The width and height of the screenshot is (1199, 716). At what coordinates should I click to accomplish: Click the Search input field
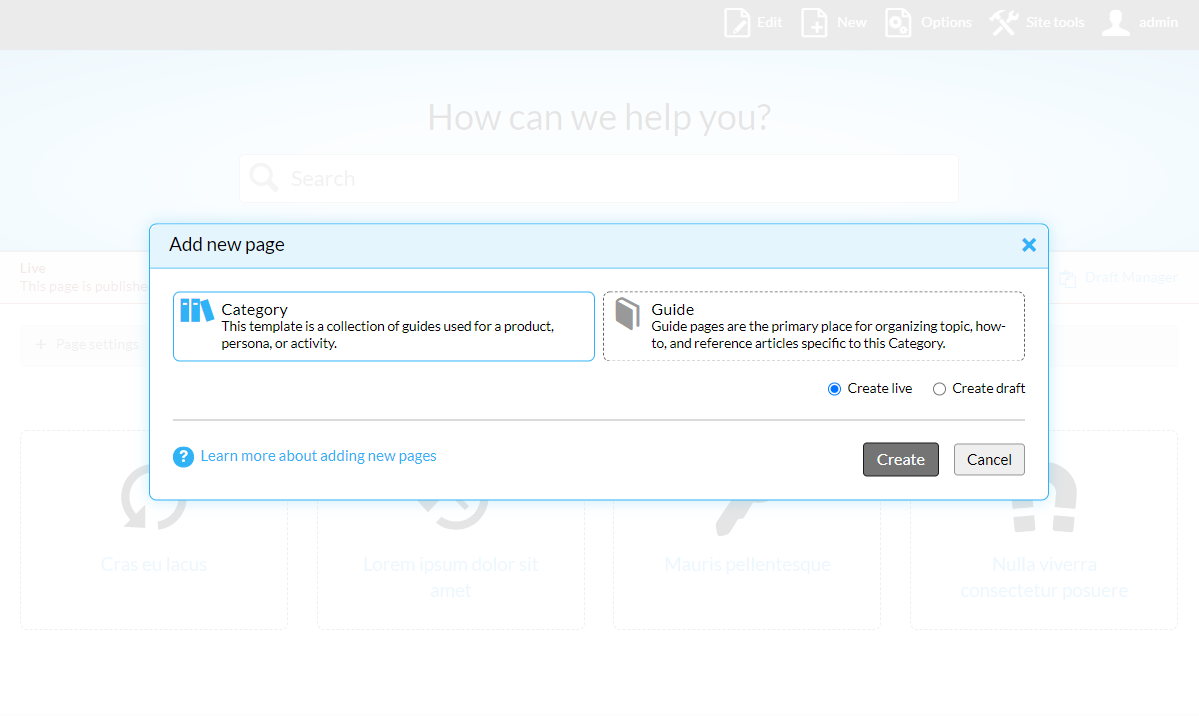[598, 179]
